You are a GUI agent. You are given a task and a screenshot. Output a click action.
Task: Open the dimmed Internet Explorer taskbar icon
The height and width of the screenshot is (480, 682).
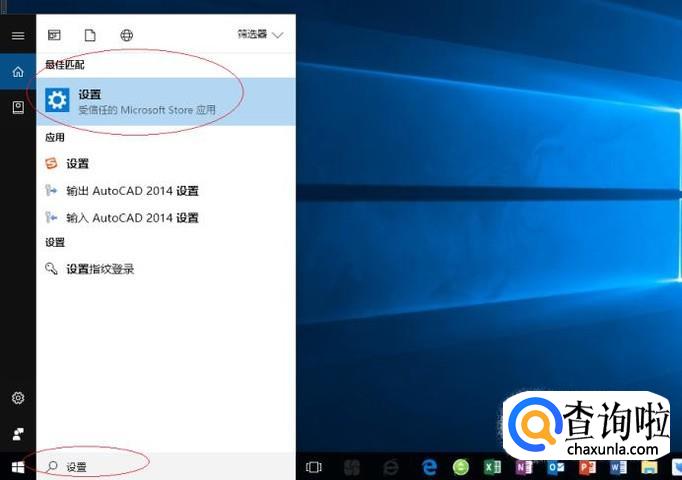coord(391,467)
